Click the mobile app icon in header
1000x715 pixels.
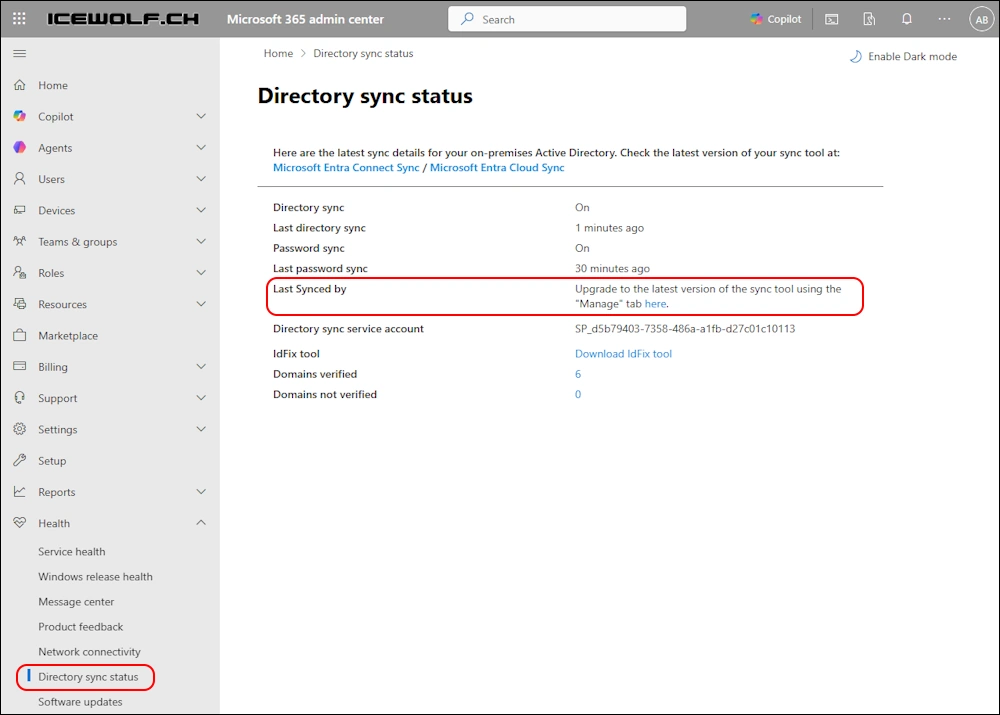[869, 19]
